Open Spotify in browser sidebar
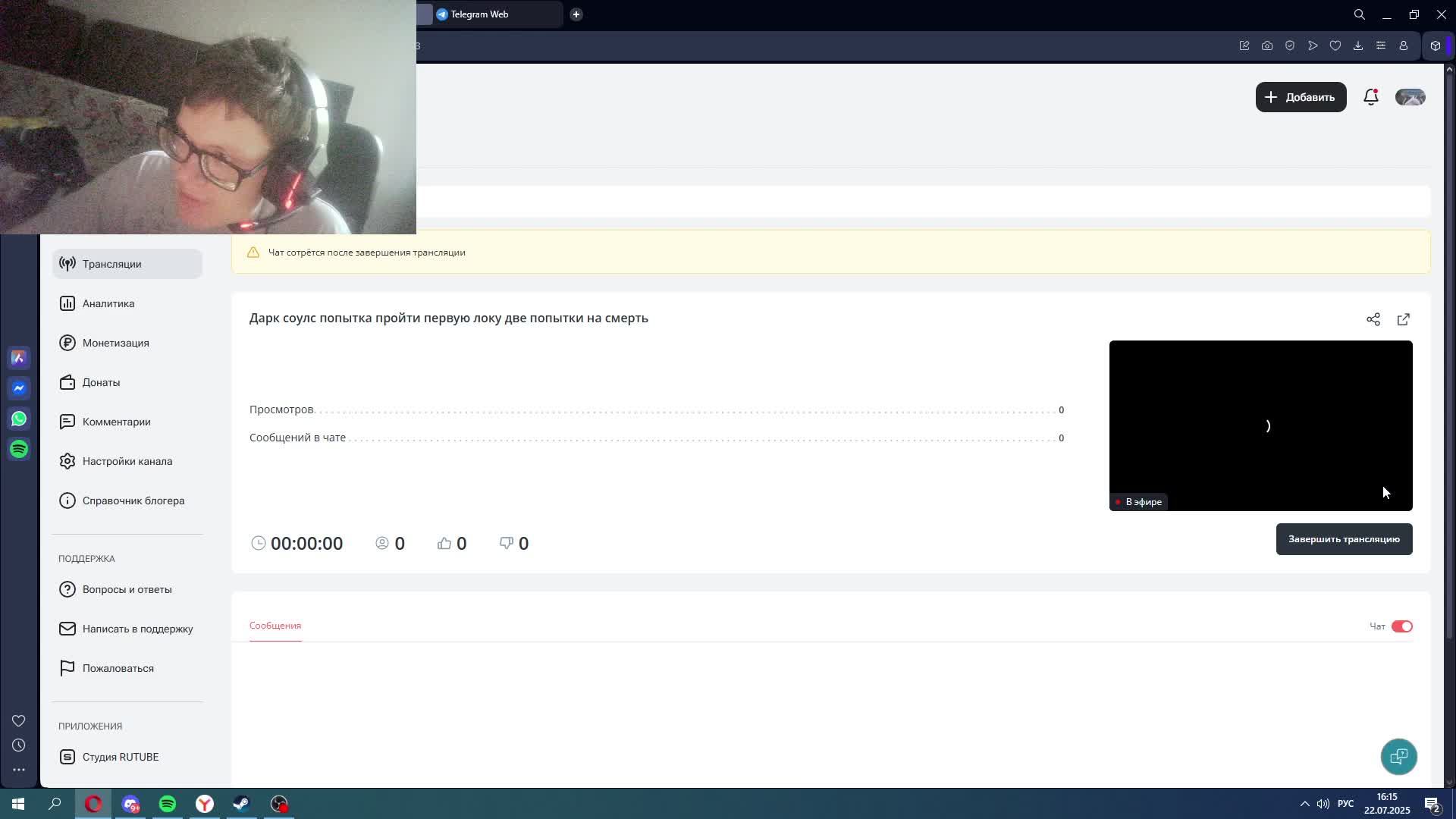Image resolution: width=1456 pixels, height=819 pixels. [19, 449]
